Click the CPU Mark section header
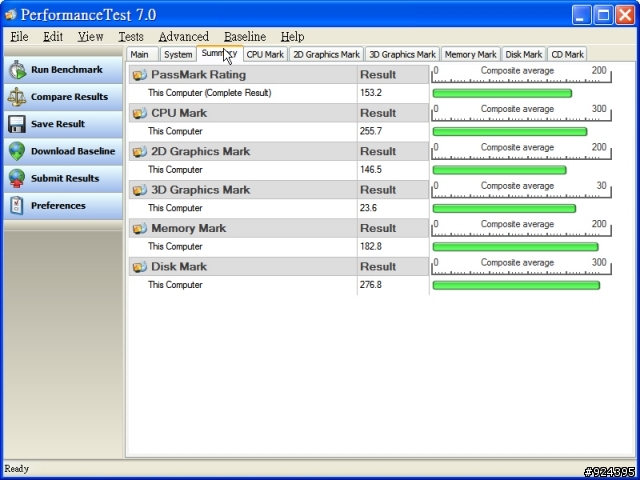Viewport: 640px width, 480px height. pos(279,113)
